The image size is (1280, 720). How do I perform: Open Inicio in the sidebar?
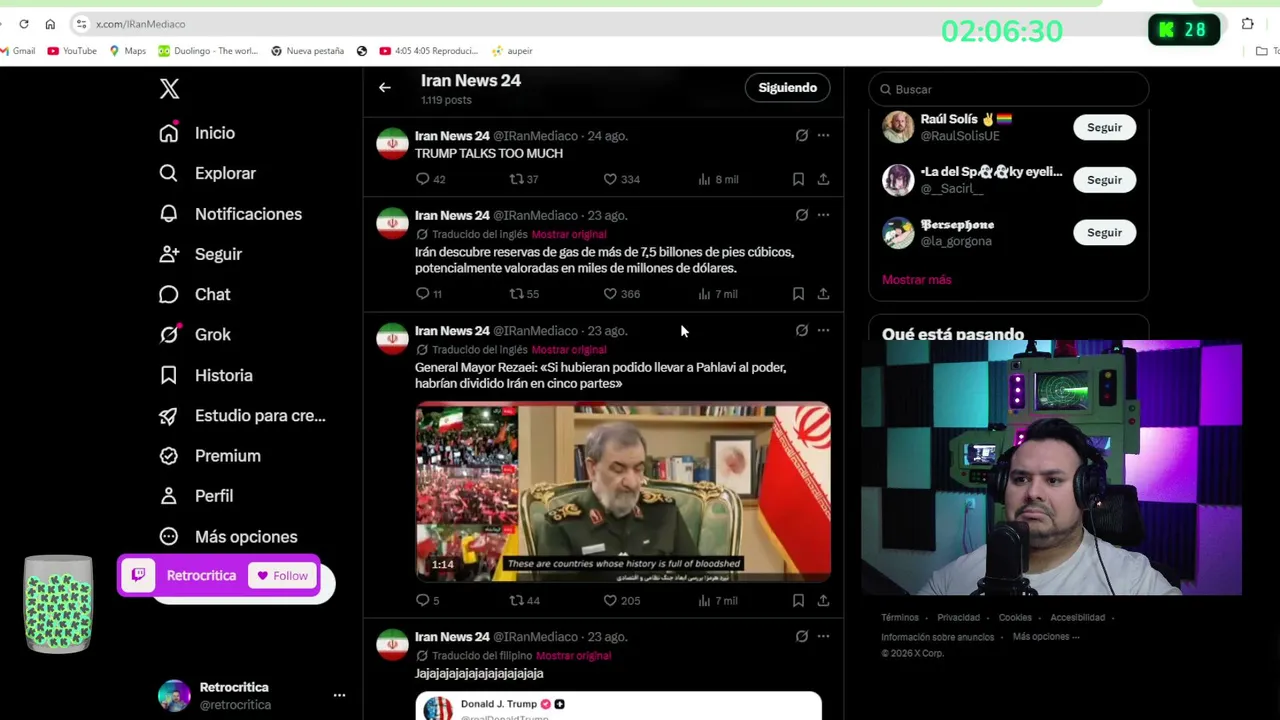pyautogui.click(x=197, y=133)
